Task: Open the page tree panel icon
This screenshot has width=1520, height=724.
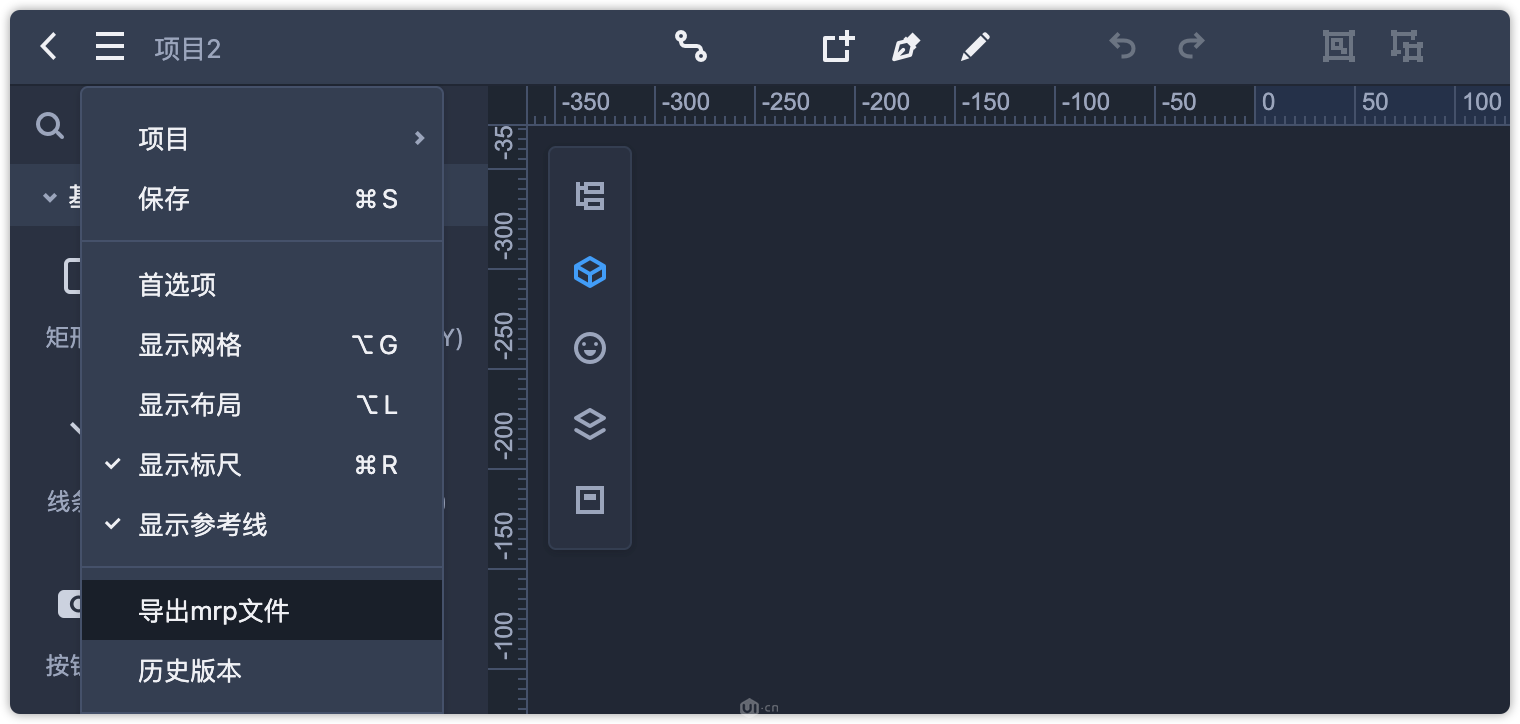Action: point(590,196)
